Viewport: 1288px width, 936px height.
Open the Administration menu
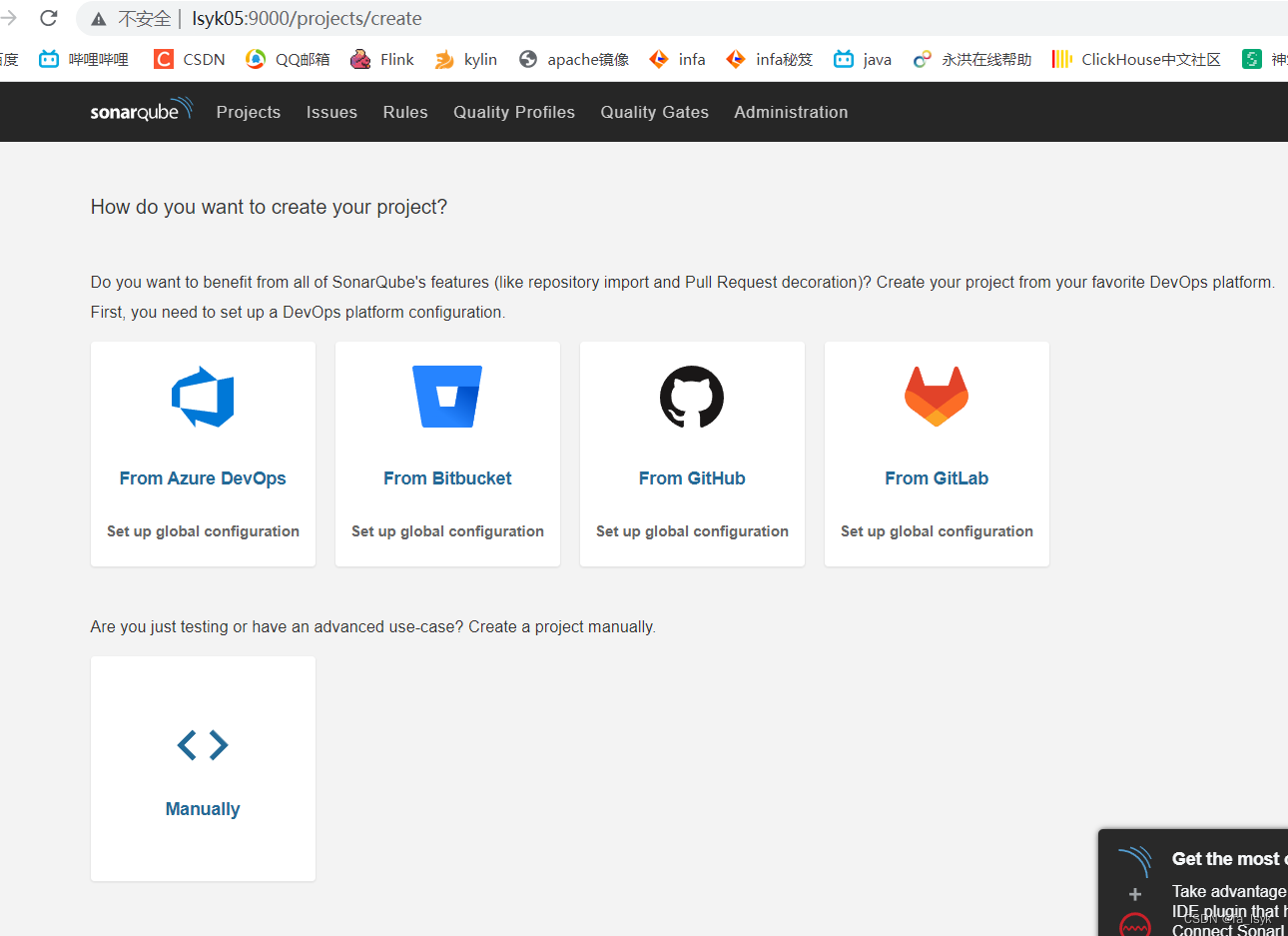coord(791,112)
